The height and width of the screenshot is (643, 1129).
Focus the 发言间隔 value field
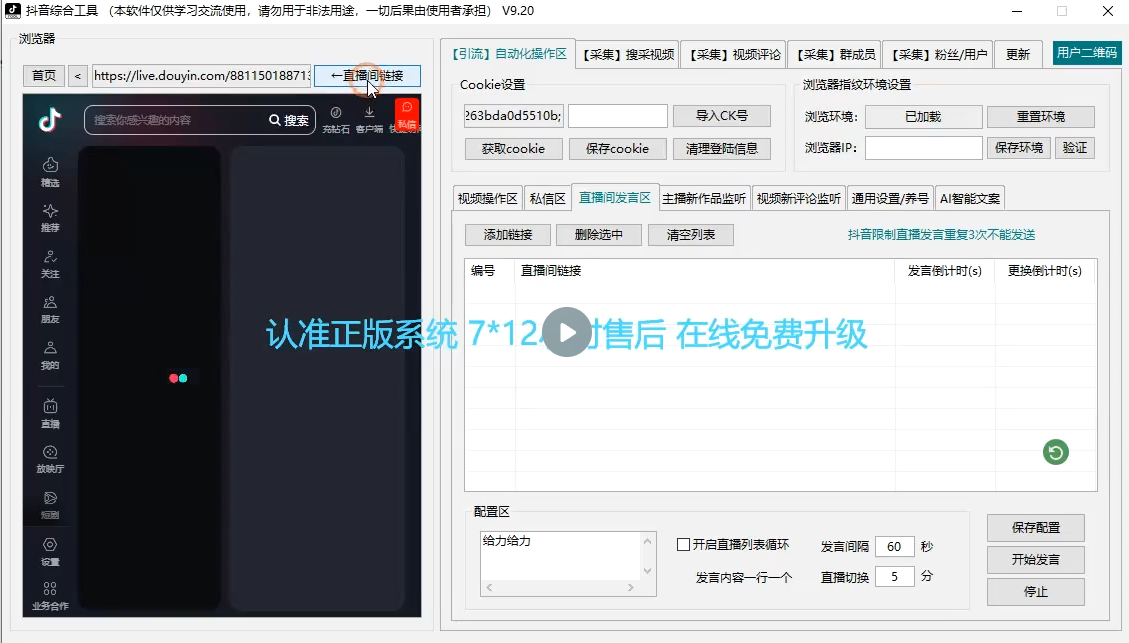[x=894, y=547]
